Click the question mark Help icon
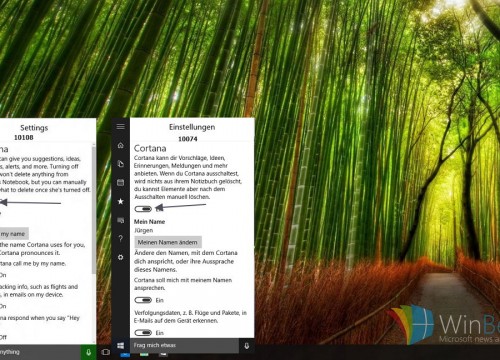Viewport: 500px width, 360px height. click(x=121, y=239)
